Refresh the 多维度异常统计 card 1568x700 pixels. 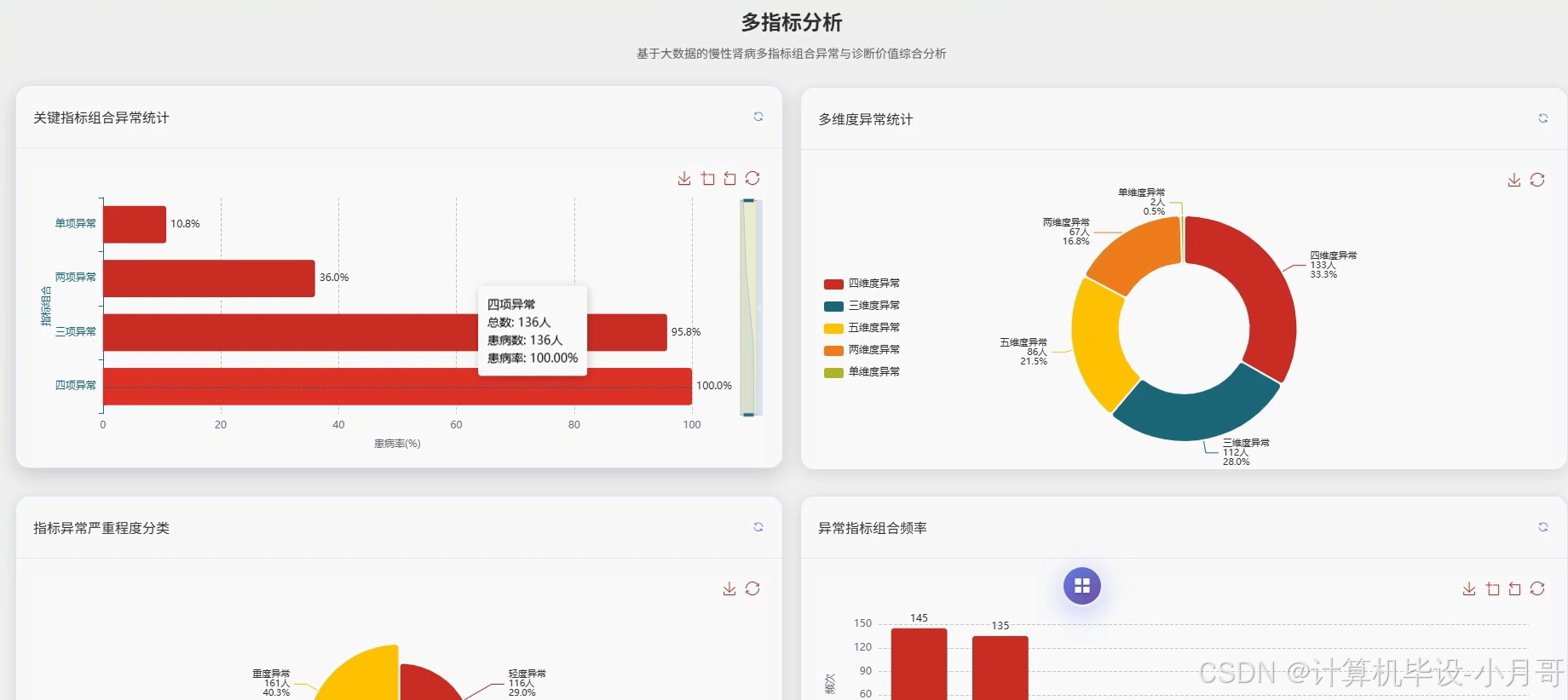(1542, 118)
